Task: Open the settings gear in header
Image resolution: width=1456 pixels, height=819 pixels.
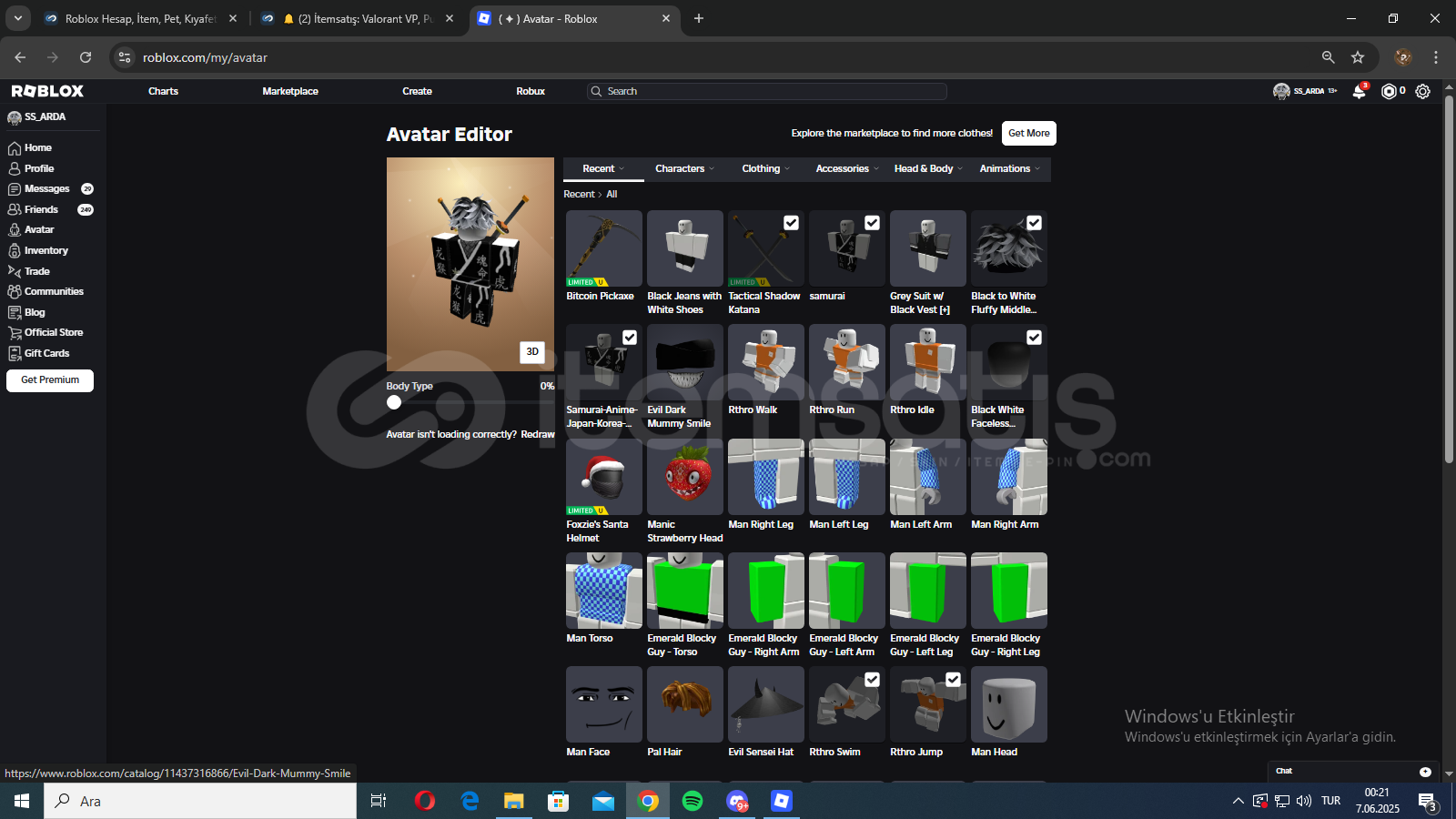Action: tap(1423, 91)
